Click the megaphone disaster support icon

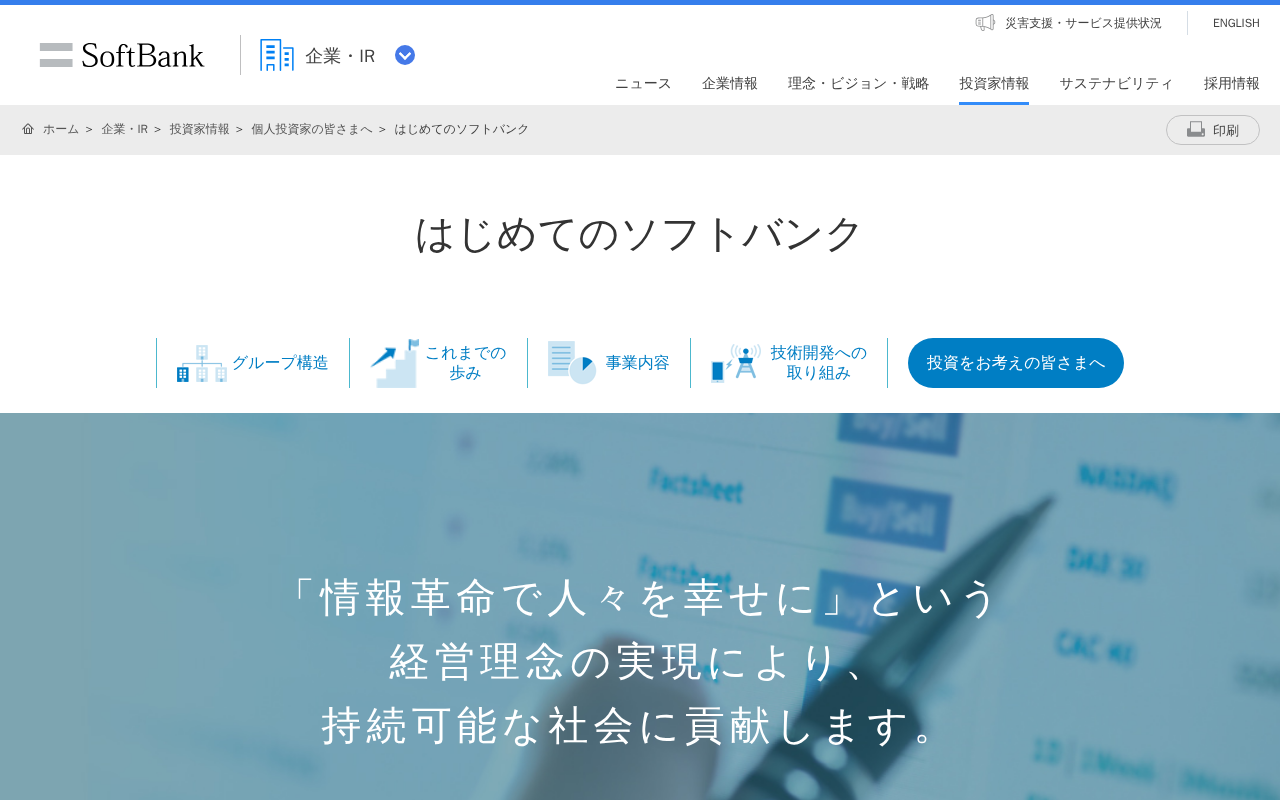click(x=985, y=22)
